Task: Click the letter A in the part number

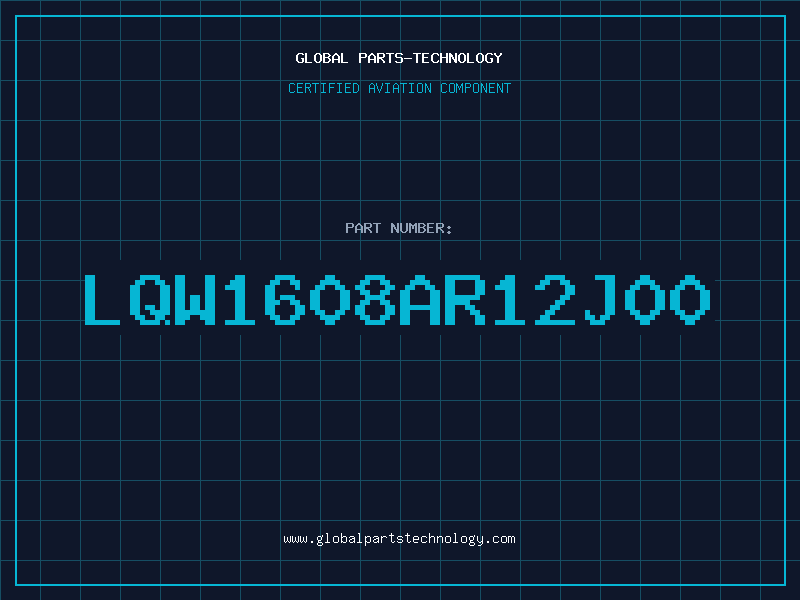Action: tap(420, 299)
